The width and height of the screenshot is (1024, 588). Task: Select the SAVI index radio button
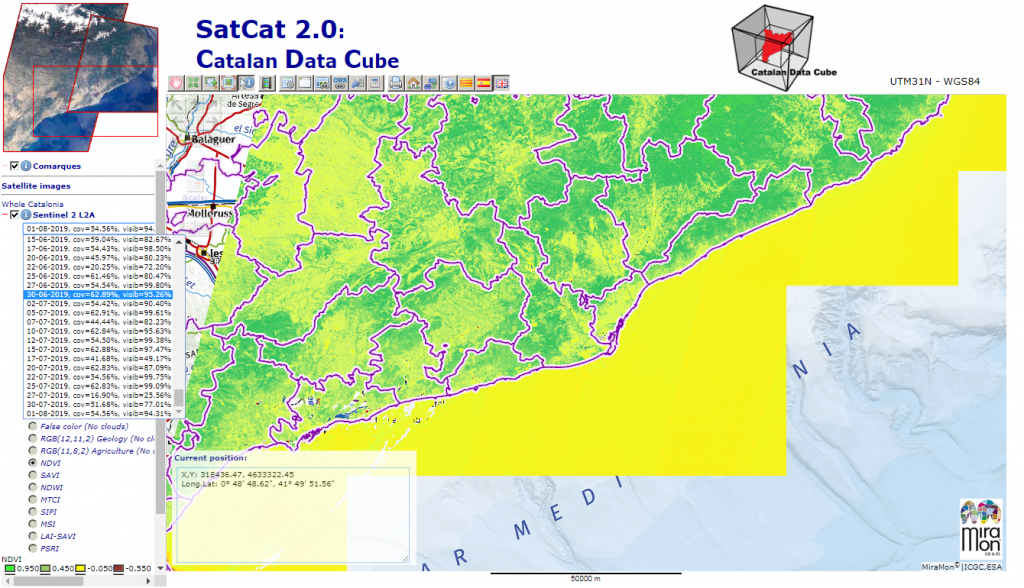tap(33, 475)
